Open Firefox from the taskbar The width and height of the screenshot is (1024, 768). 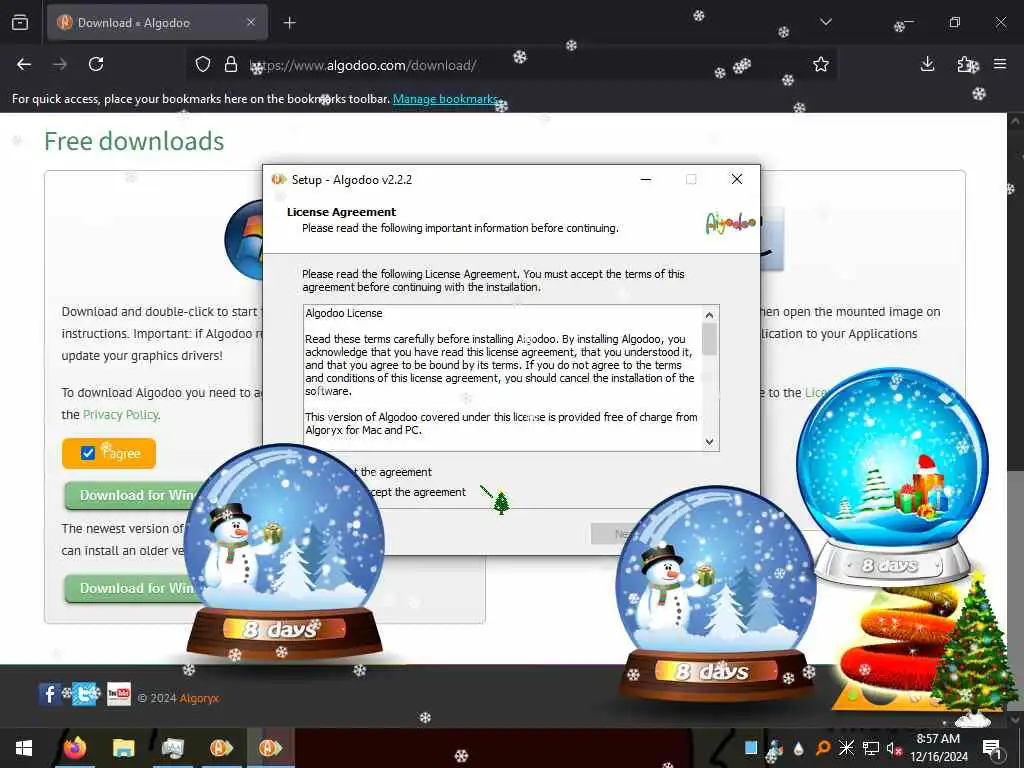click(74, 748)
